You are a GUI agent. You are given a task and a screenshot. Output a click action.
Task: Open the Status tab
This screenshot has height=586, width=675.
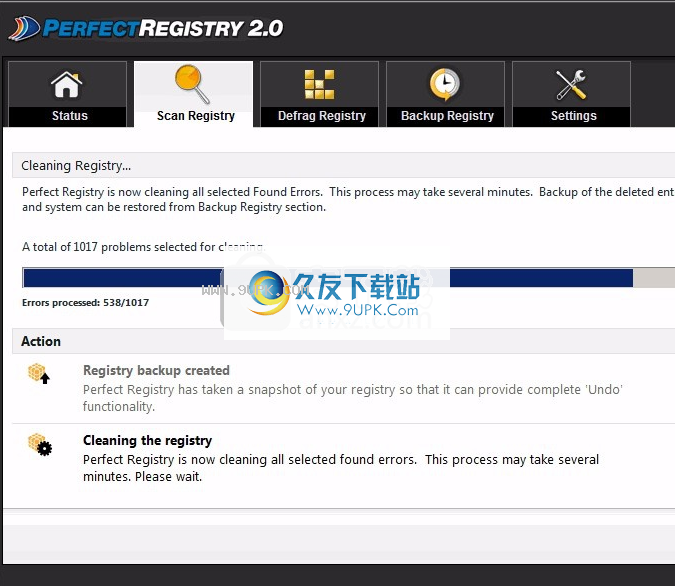point(68,94)
